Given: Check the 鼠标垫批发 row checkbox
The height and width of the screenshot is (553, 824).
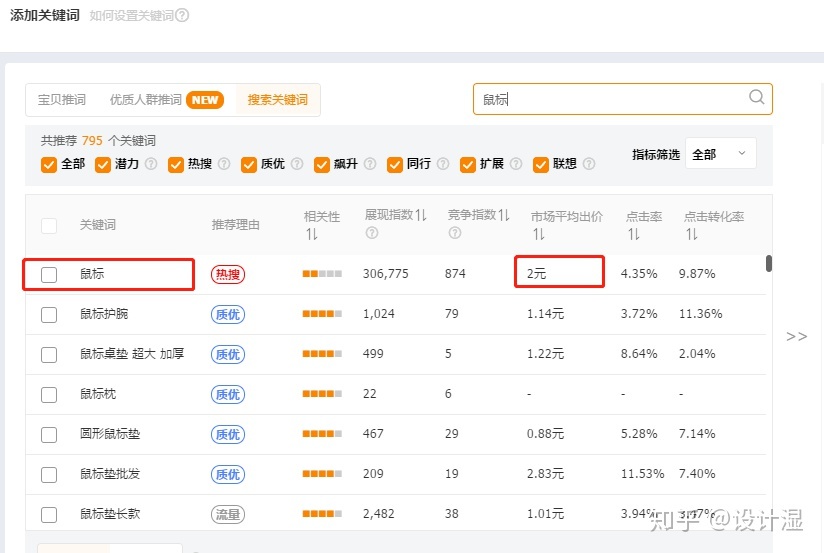Looking at the screenshot, I should pyautogui.click(x=49, y=475).
